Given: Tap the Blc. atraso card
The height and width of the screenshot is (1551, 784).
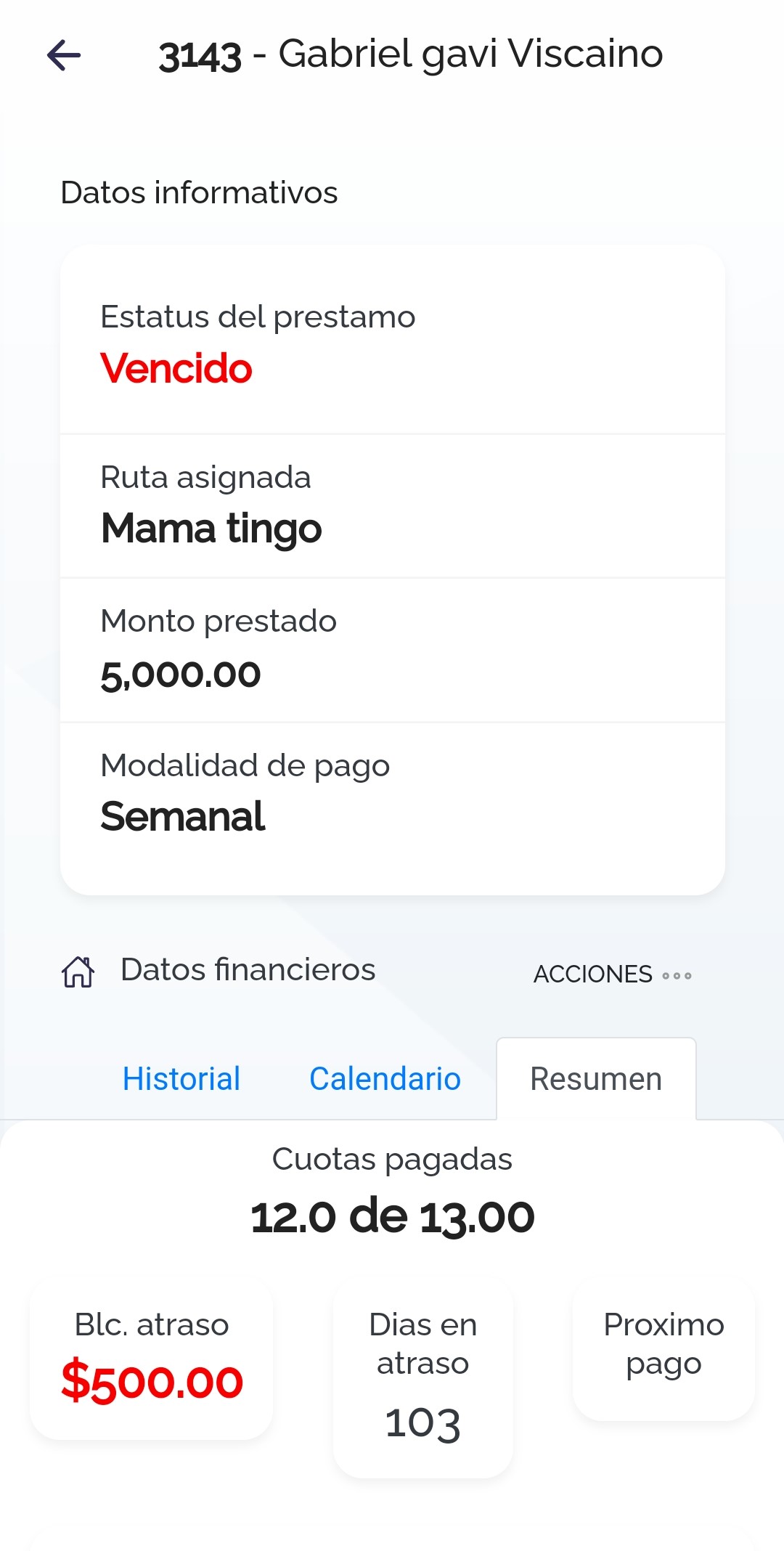Looking at the screenshot, I should (x=152, y=1359).
